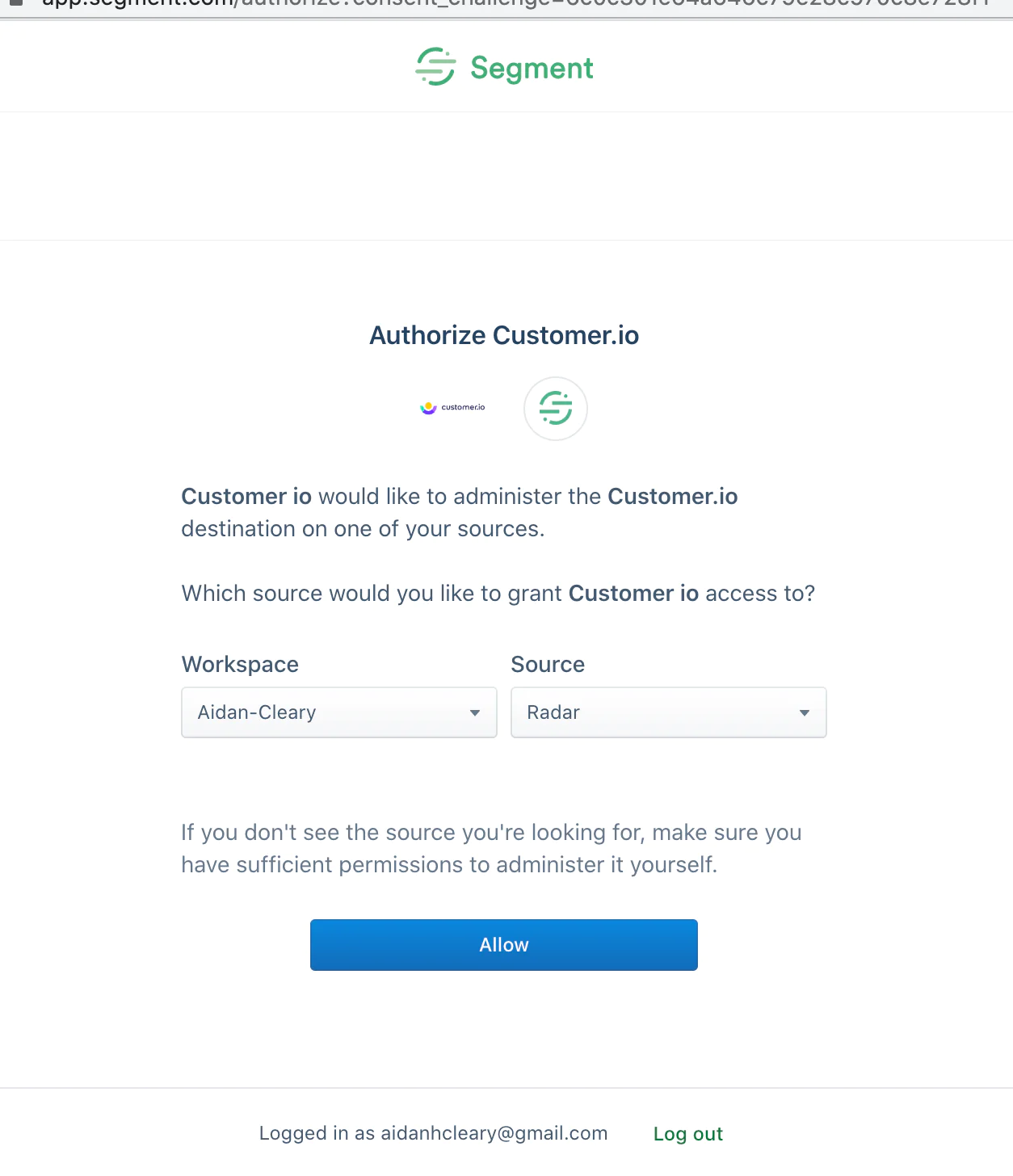Click the Segment logo at the top
1013x1176 pixels.
502,68
